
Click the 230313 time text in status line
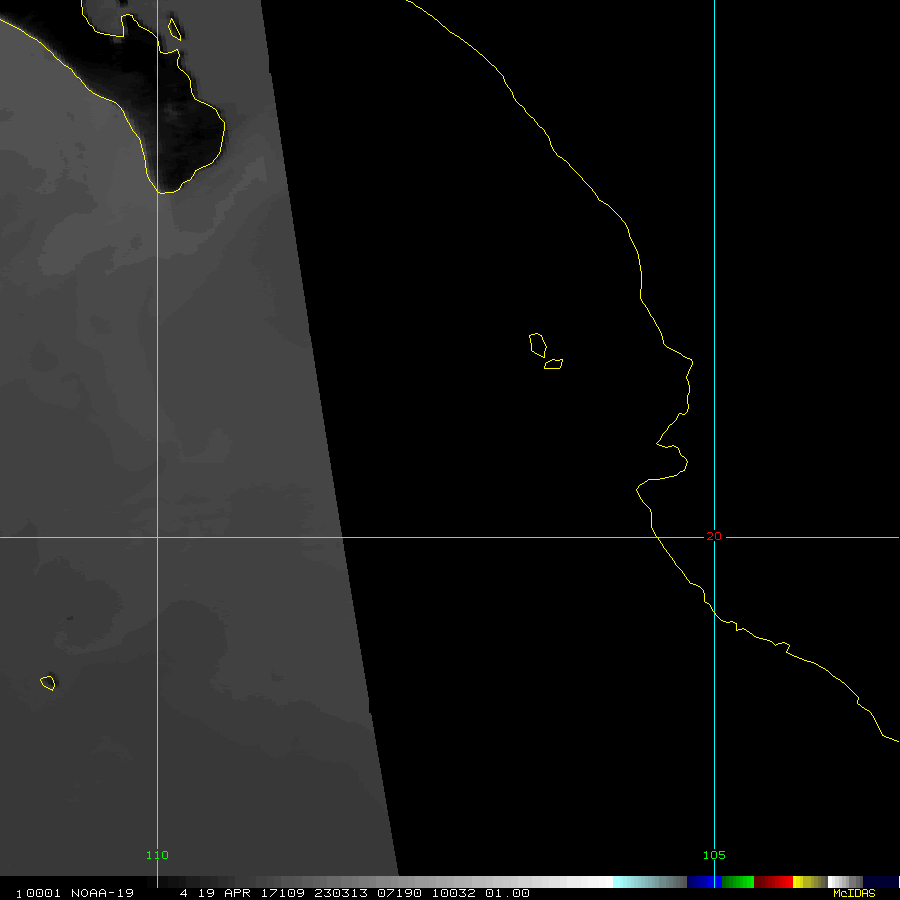337,893
